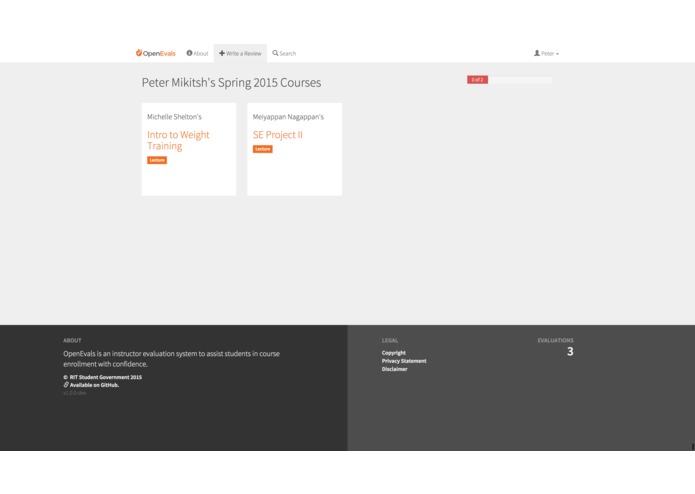Click the About info icon

click(189, 53)
